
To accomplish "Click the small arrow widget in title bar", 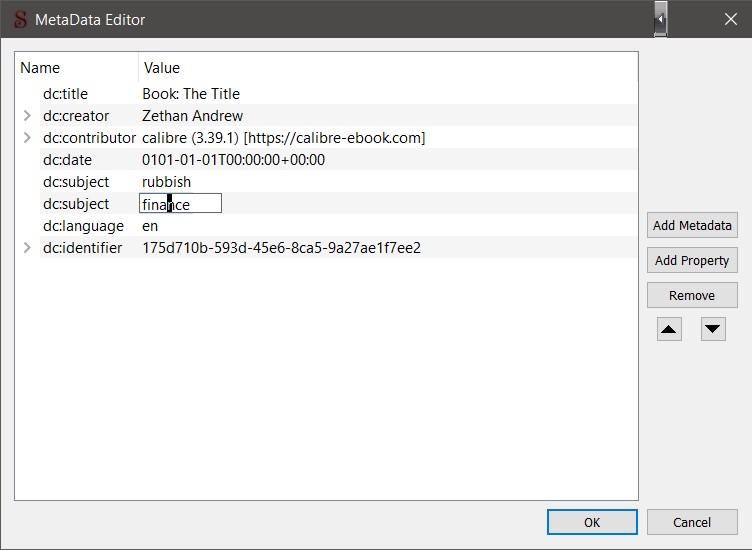I will [x=661, y=19].
